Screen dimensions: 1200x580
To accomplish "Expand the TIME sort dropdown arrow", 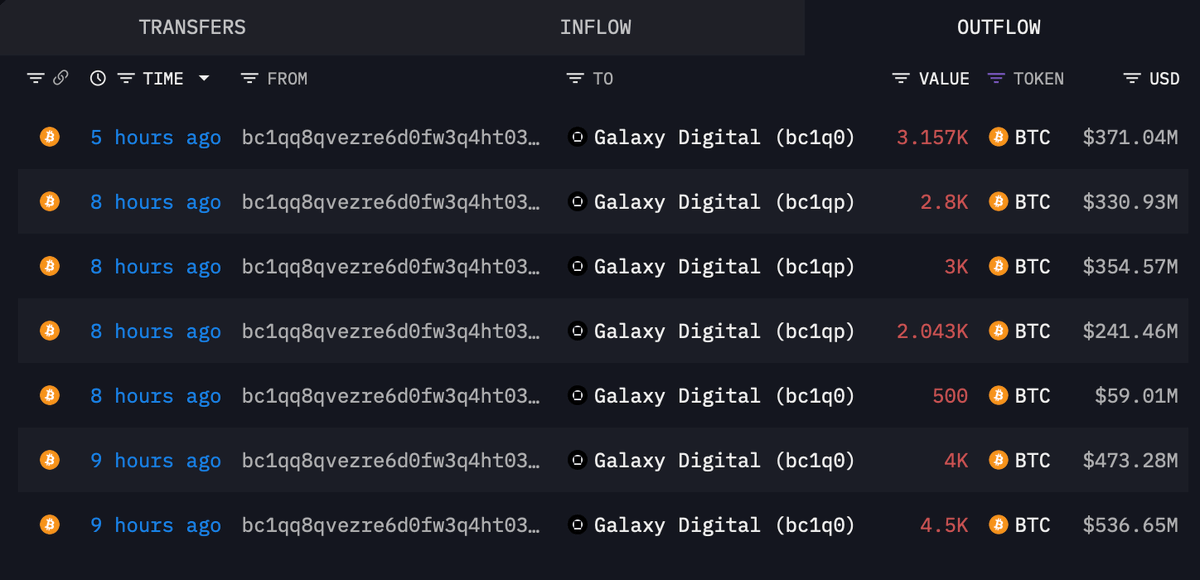I will pos(204,78).
